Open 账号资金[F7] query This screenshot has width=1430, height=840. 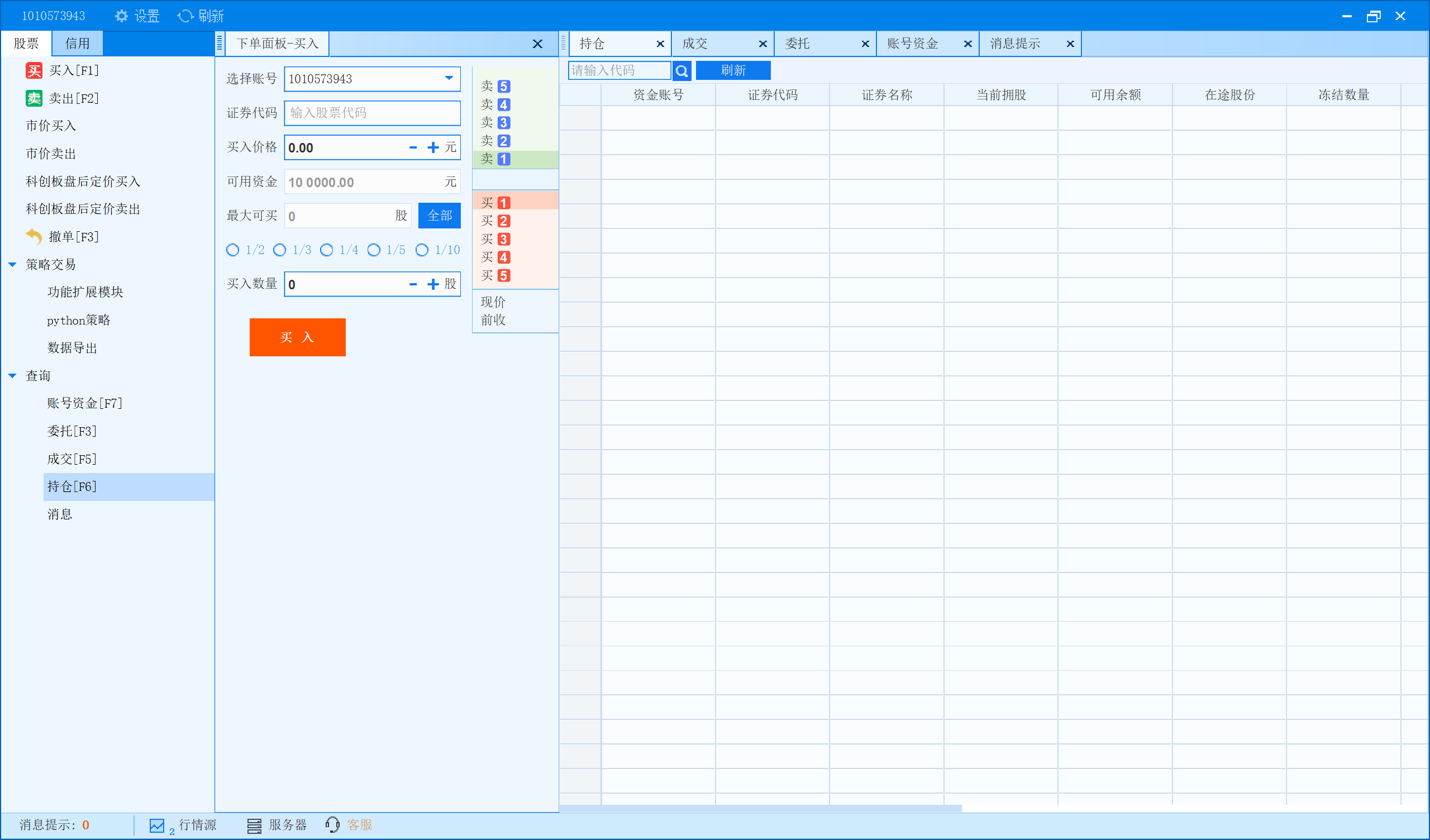coord(85,403)
